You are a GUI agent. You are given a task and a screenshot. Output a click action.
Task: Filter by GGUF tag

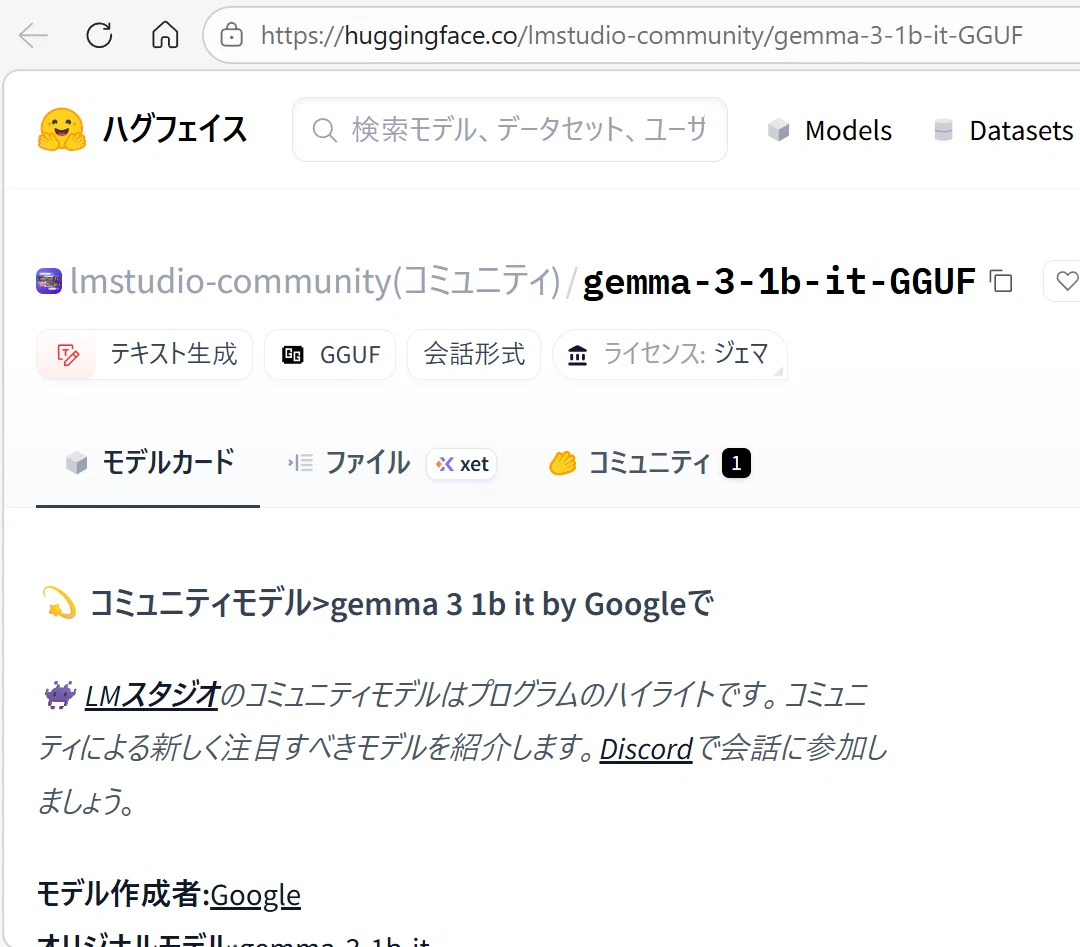(x=330, y=354)
